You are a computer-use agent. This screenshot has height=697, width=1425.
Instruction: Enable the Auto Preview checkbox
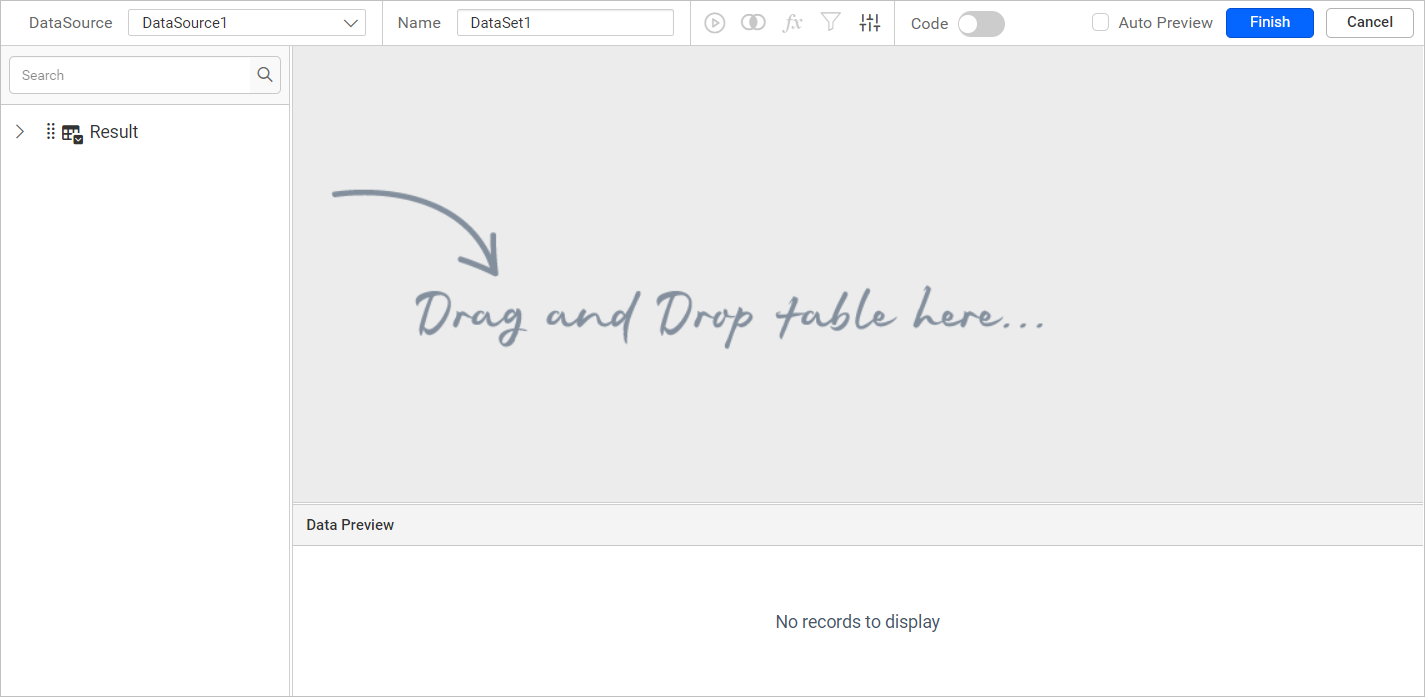tap(1100, 22)
